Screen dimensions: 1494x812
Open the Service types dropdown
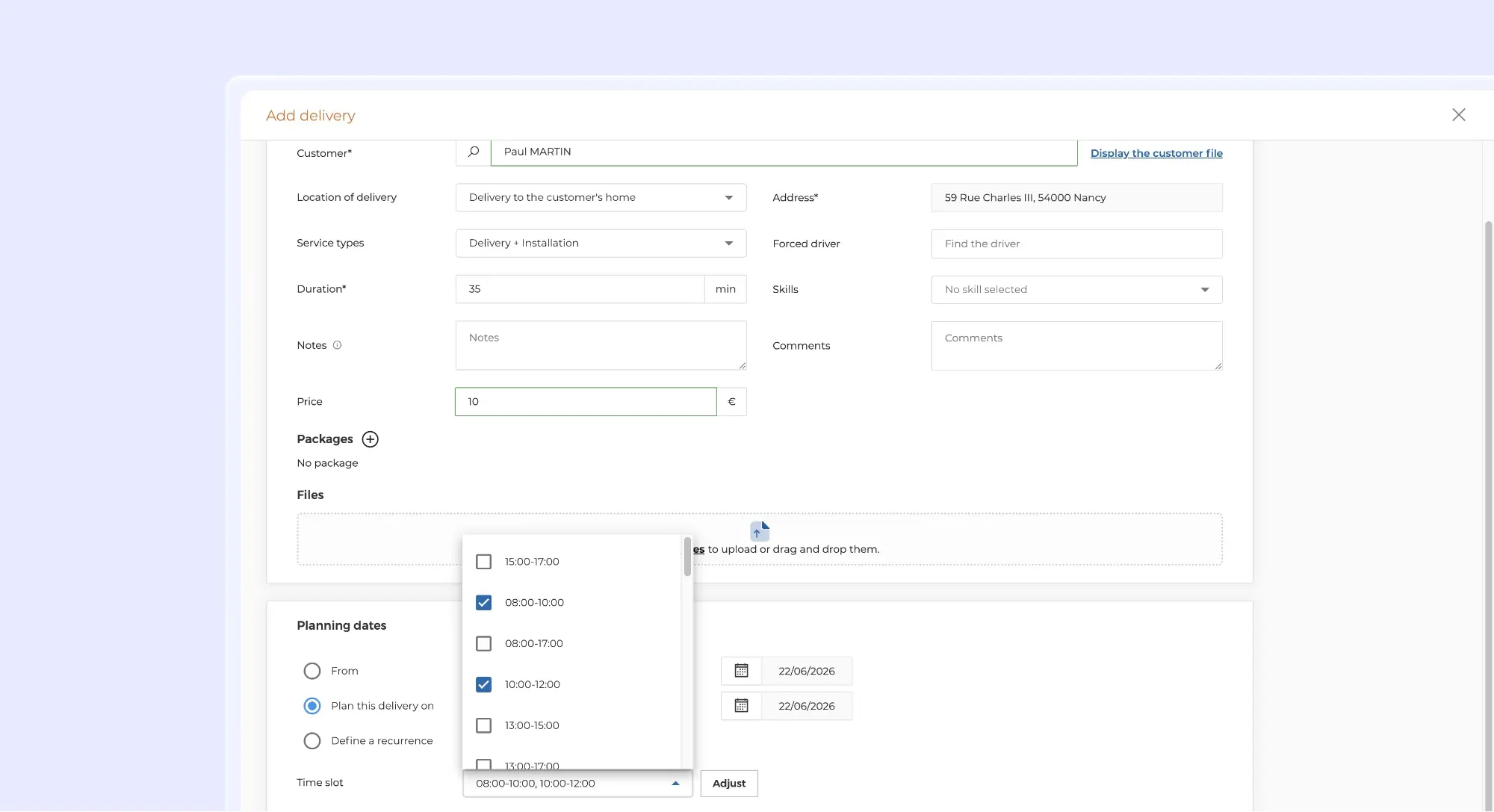(x=601, y=244)
